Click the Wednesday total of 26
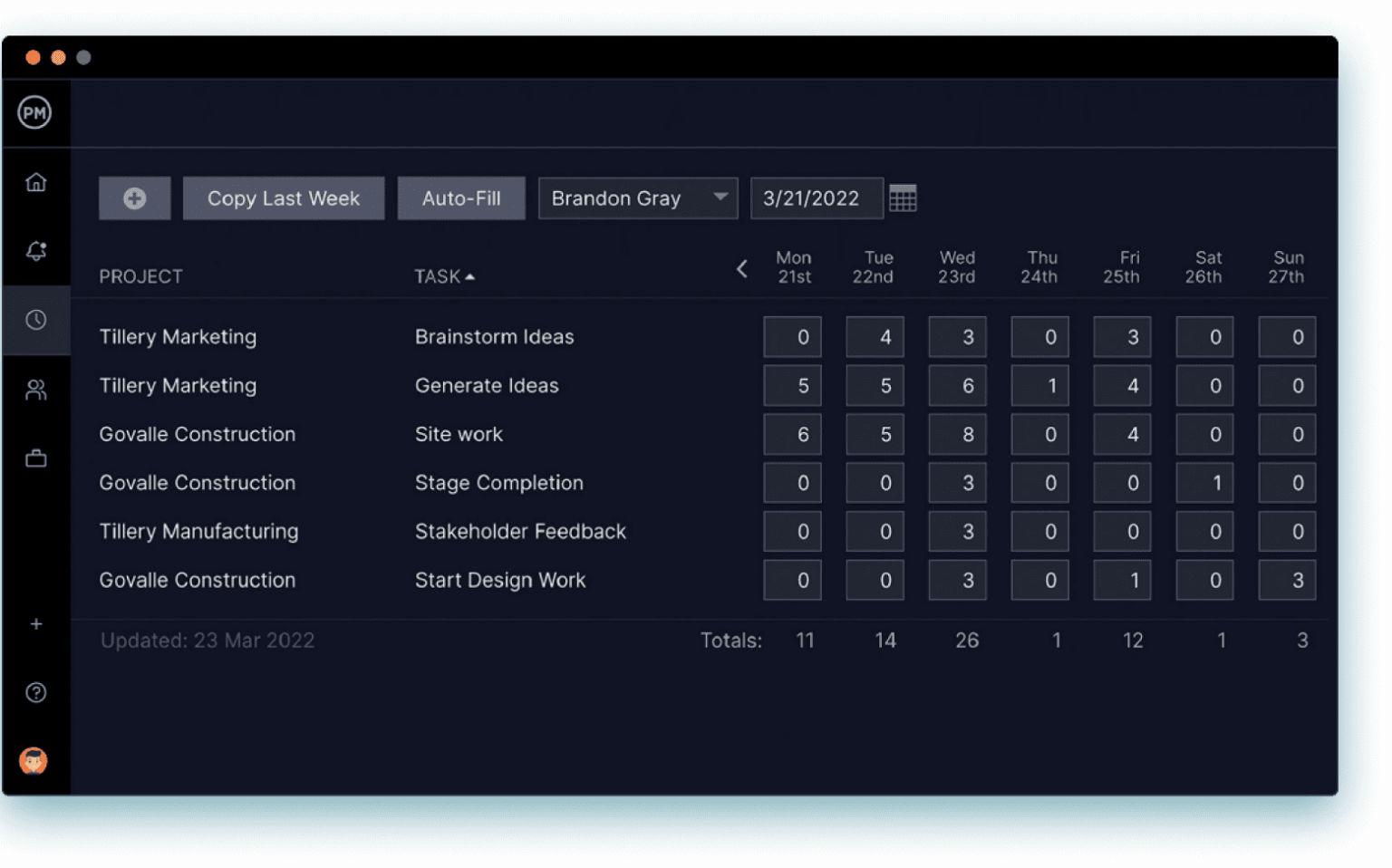The width and height of the screenshot is (1392, 868). pos(967,641)
